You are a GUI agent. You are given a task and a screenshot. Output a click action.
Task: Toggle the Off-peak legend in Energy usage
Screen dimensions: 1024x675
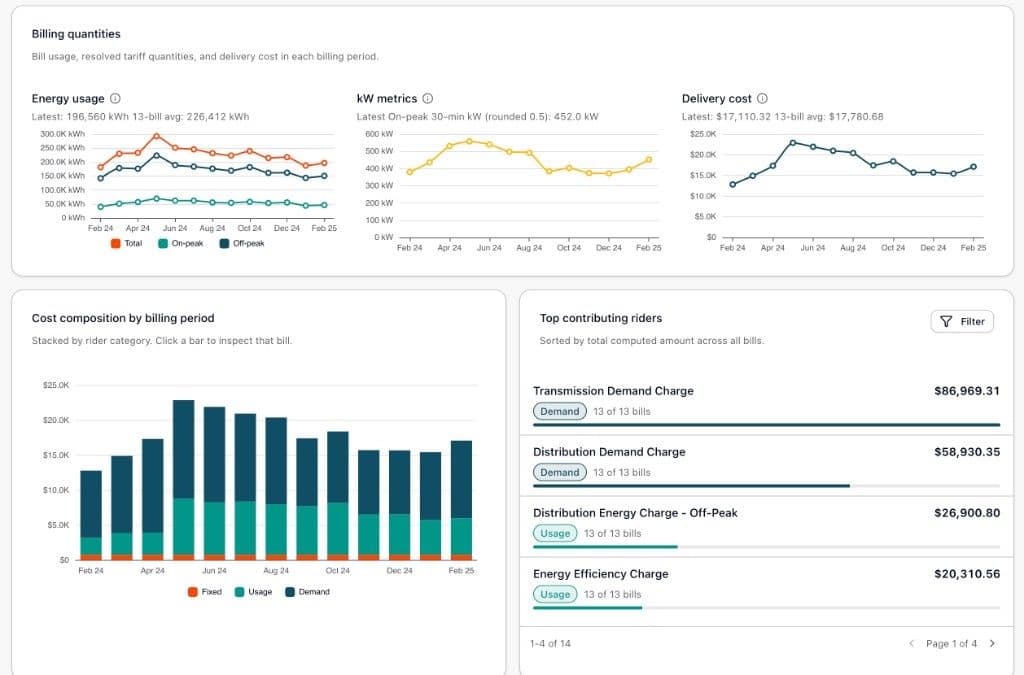[242, 243]
